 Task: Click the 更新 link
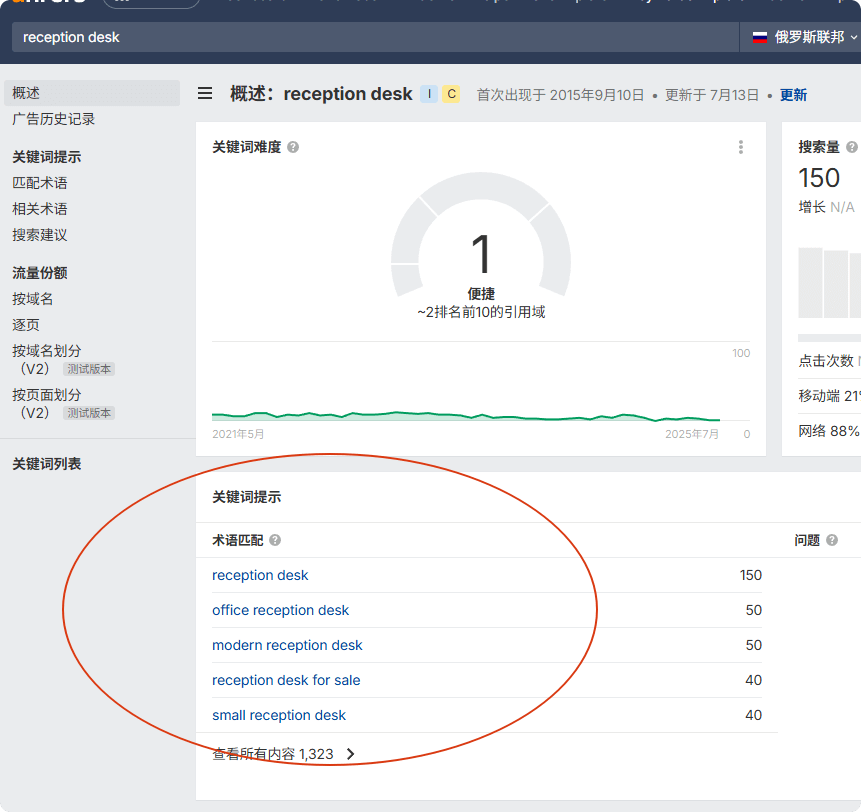793,95
